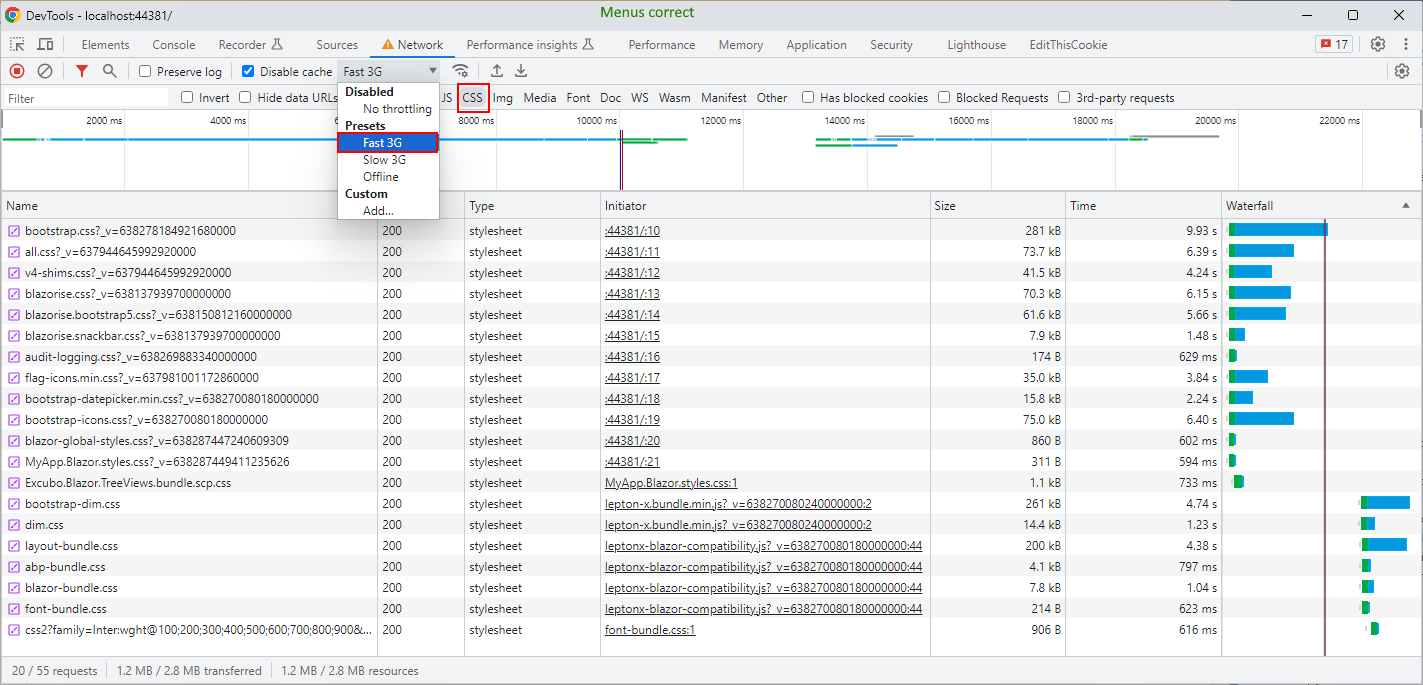Image resolution: width=1423 pixels, height=685 pixels.
Task: Select Slow 3G throttling preset
Action: pyautogui.click(x=384, y=160)
